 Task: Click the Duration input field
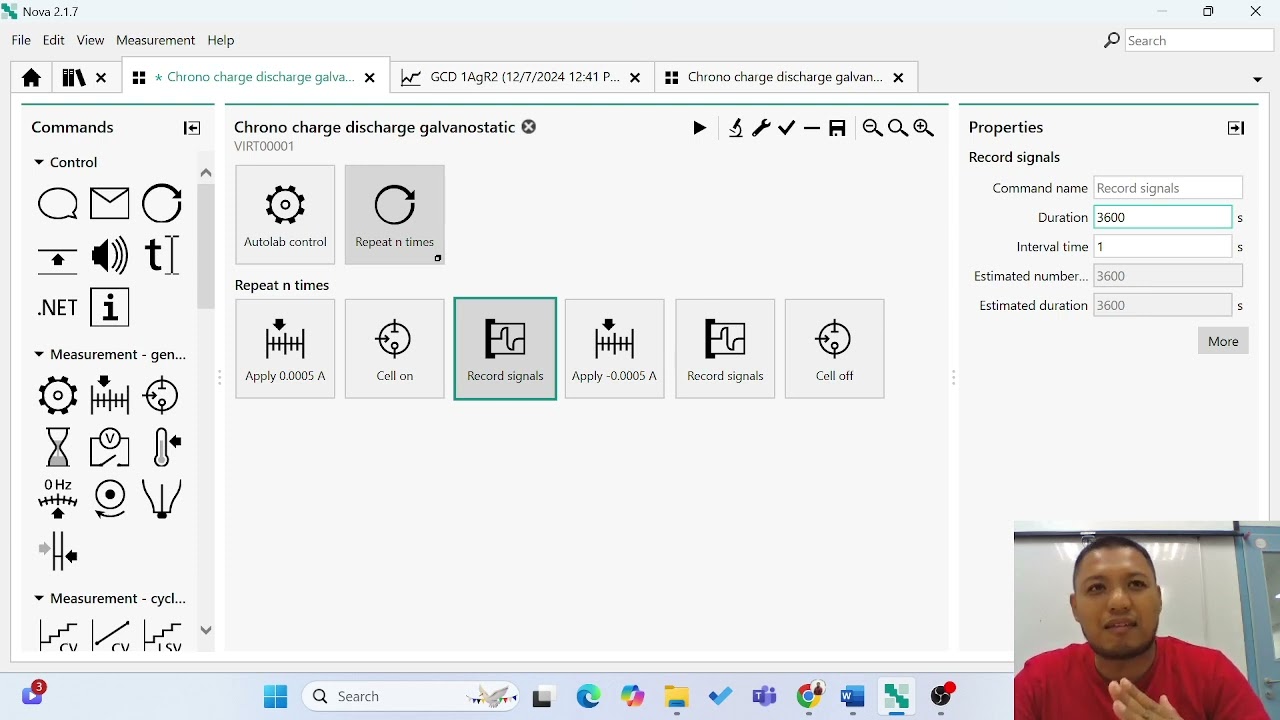[x=1163, y=217]
